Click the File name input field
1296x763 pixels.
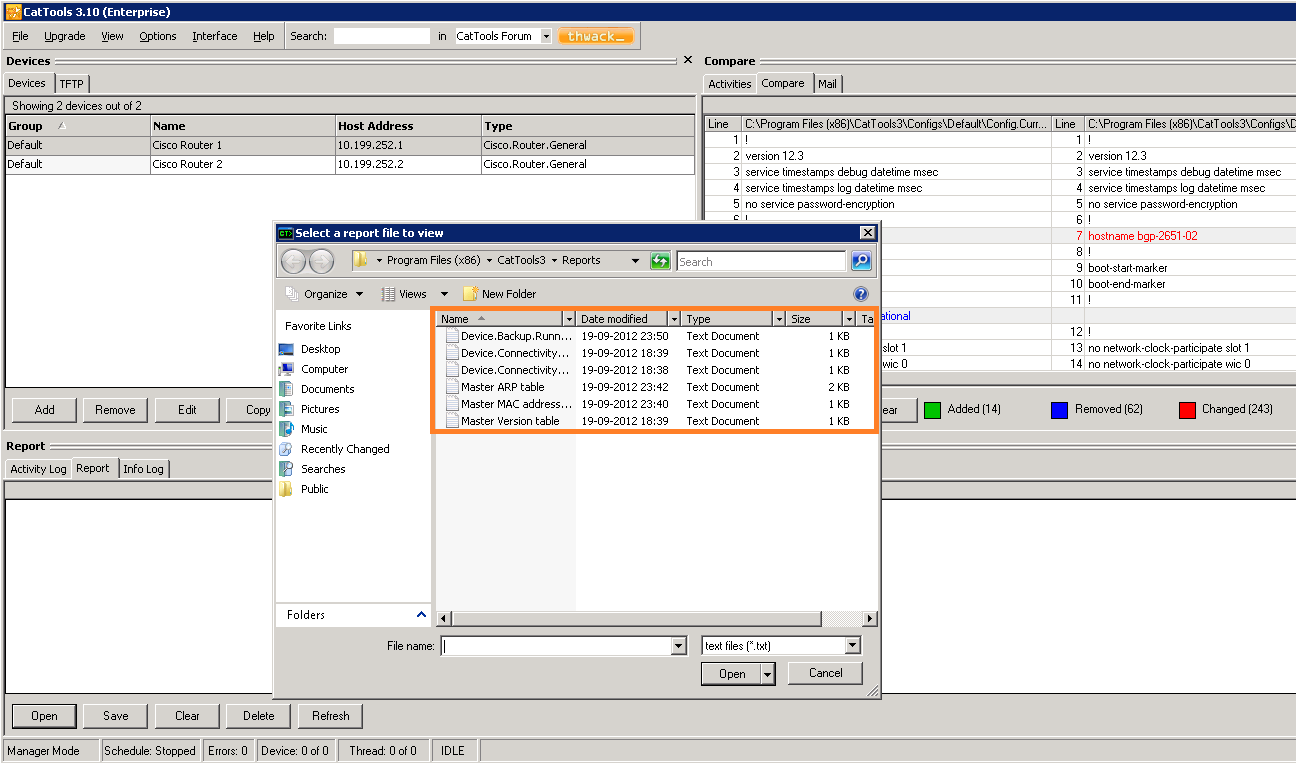click(x=556, y=646)
